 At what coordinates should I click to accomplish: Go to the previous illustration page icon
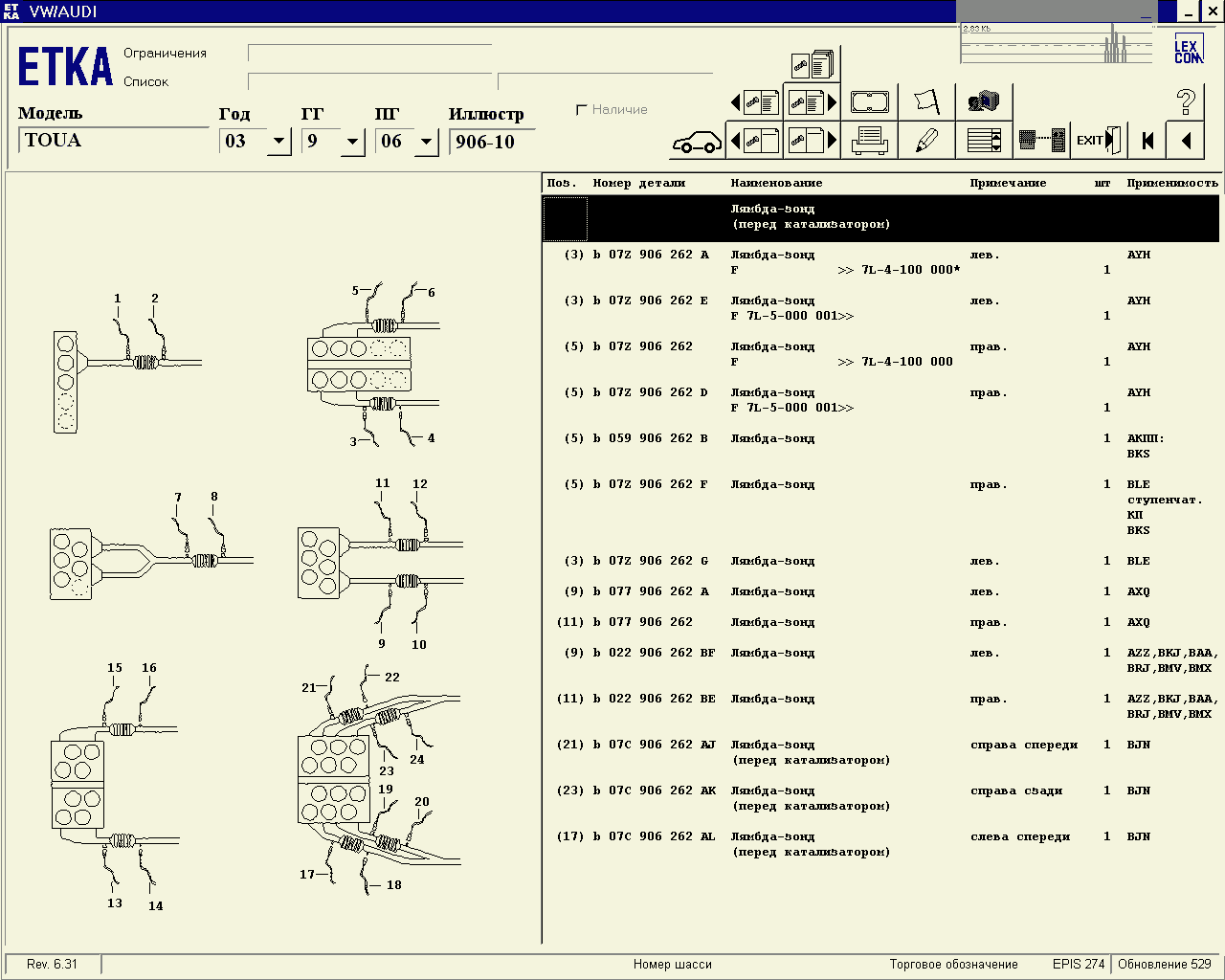pyautogui.click(x=754, y=141)
